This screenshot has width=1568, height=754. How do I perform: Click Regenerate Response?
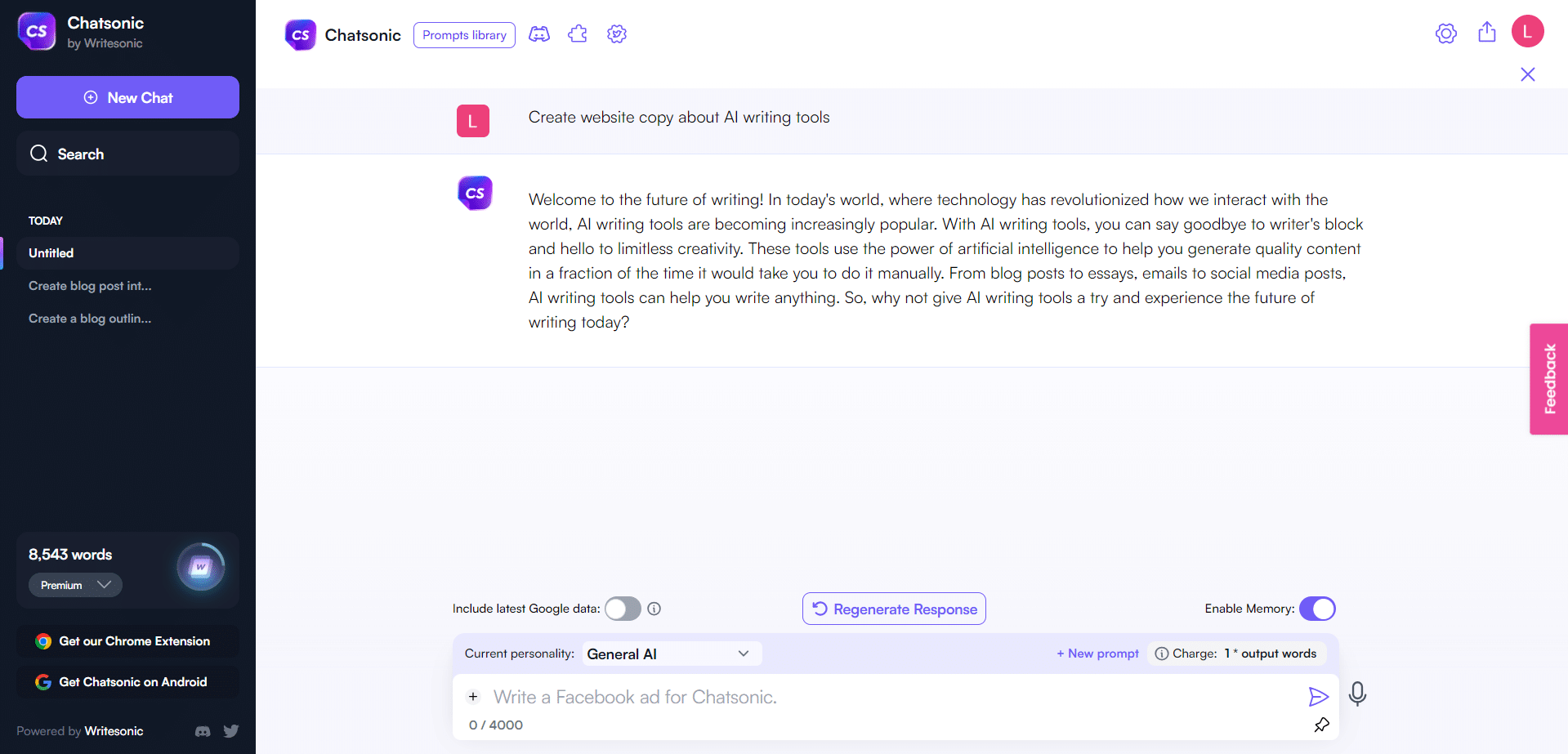(894, 609)
